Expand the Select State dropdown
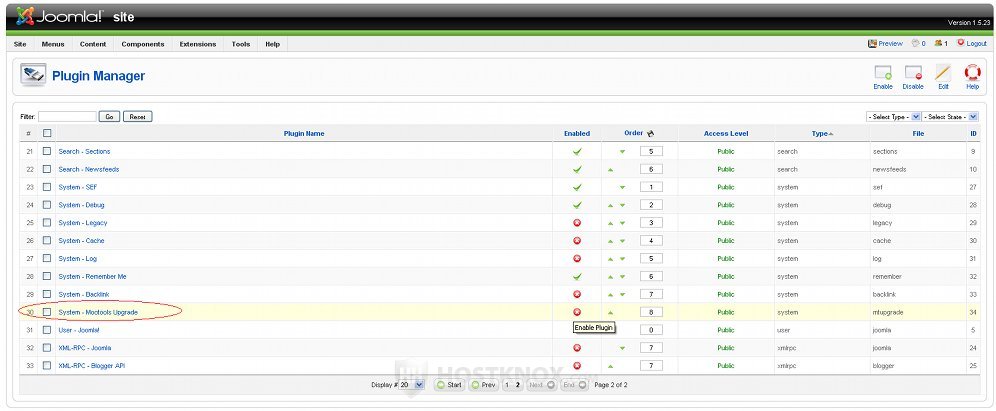The height and width of the screenshot is (411, 996). point(950,117)
